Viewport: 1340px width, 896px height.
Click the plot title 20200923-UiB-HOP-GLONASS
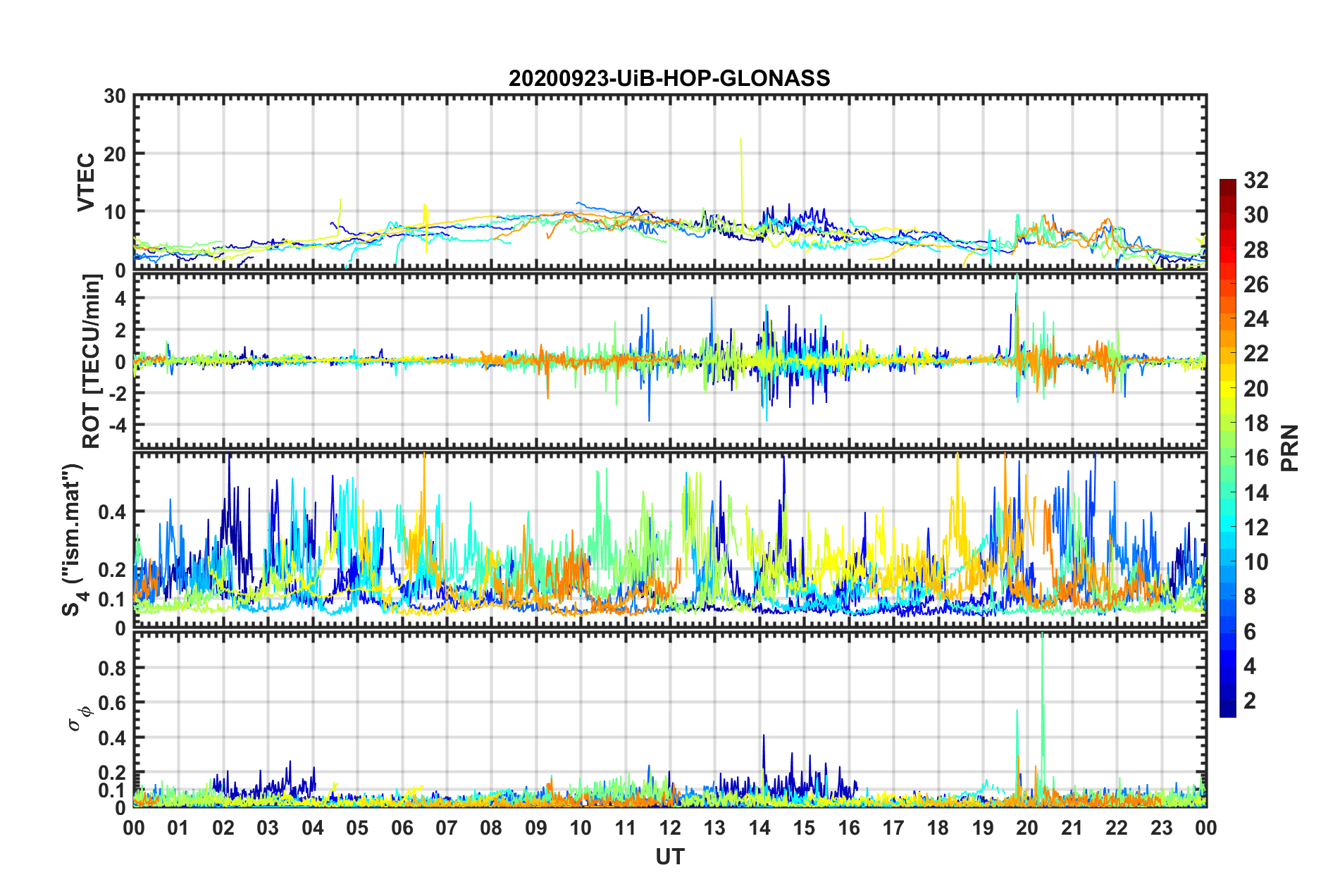669,78
